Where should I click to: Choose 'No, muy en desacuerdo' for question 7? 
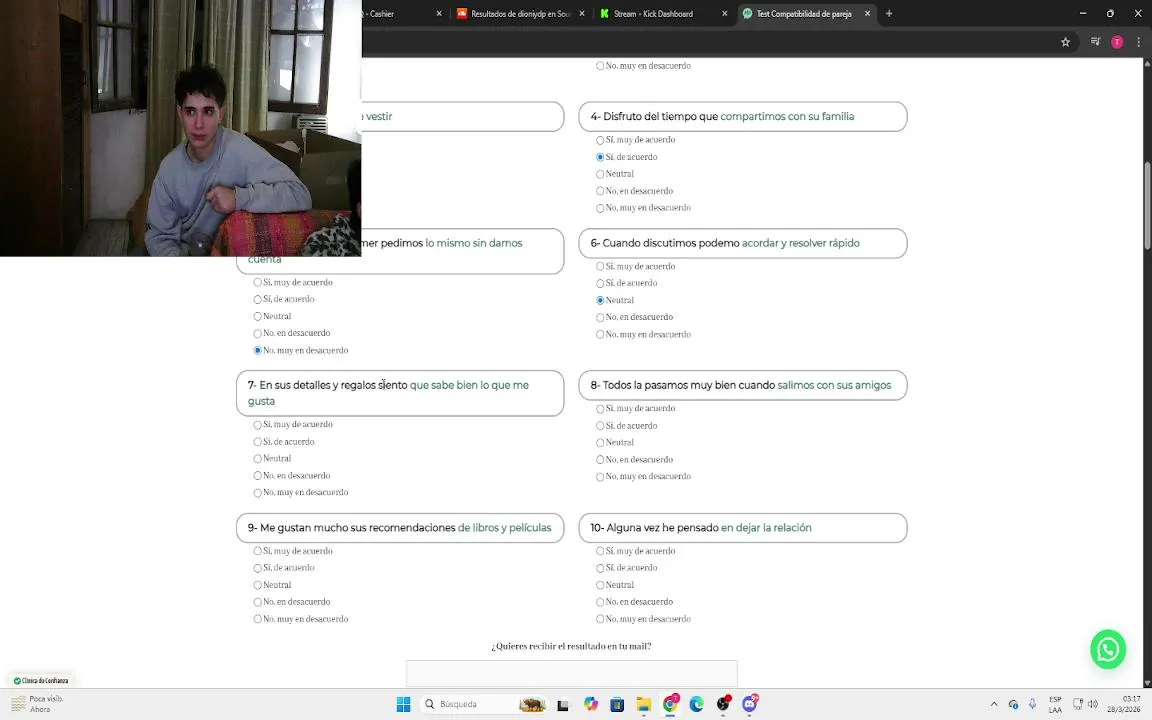[257, 492]
